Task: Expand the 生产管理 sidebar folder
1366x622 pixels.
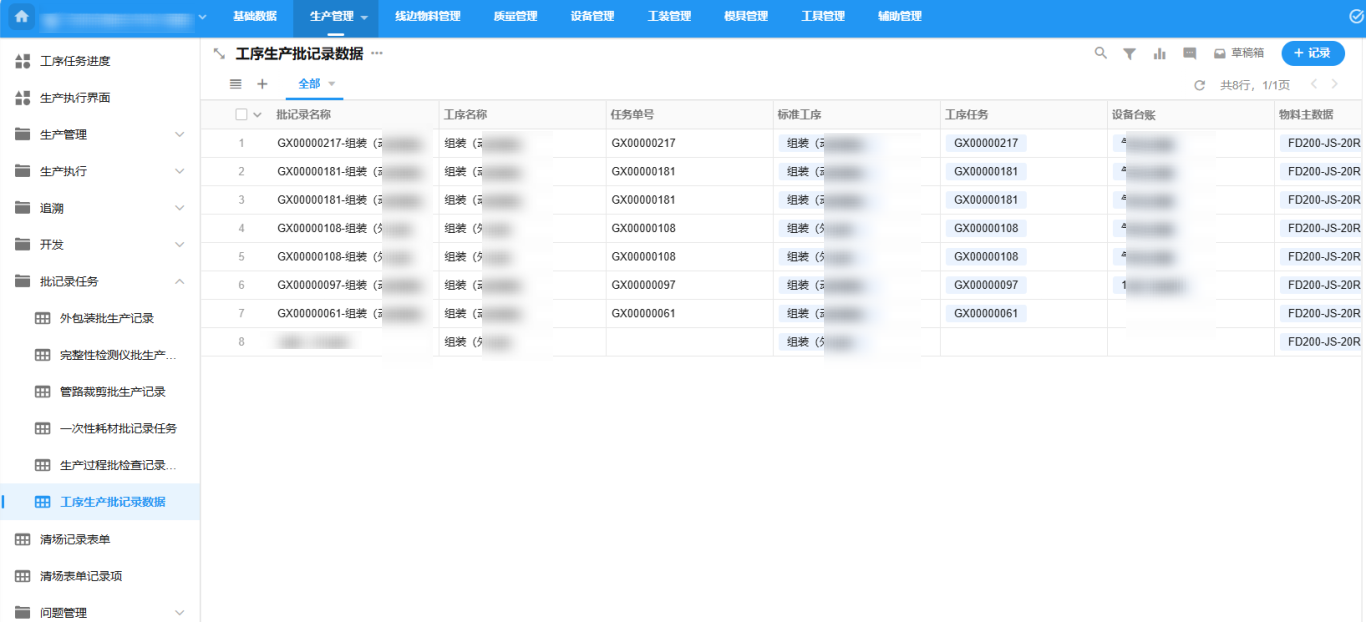Action: pyautogui.click(x=100, y=134)
